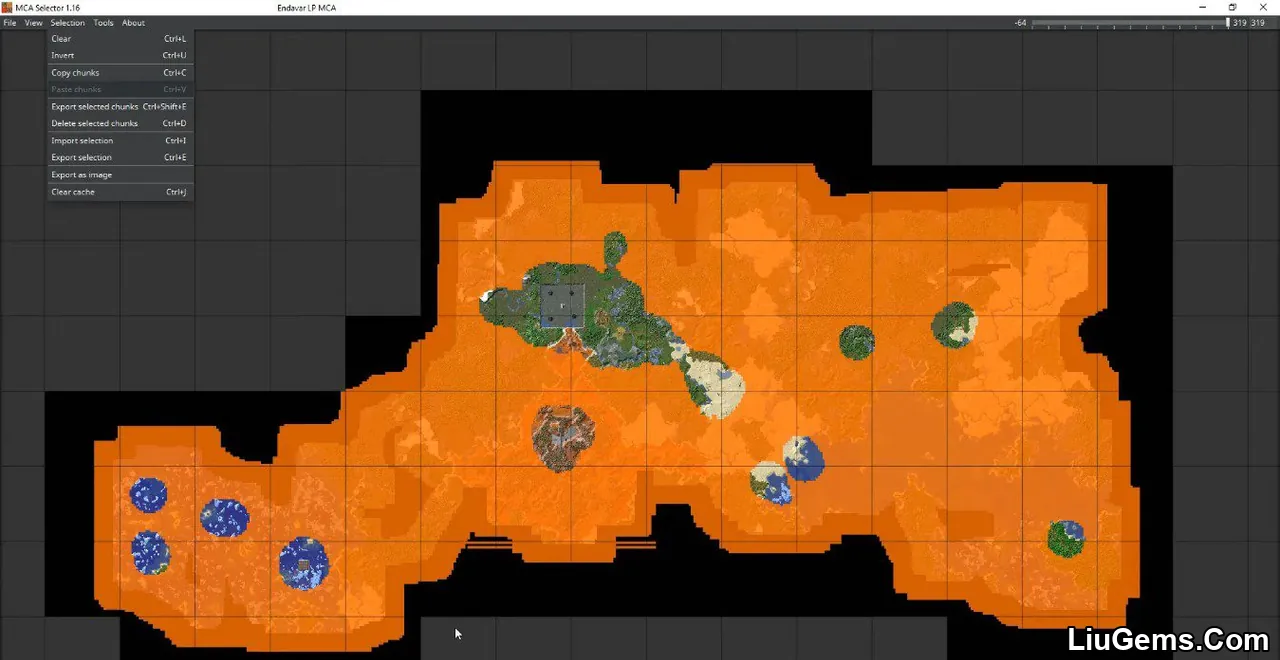Close the MCA Selector window

click(1263, 7)
